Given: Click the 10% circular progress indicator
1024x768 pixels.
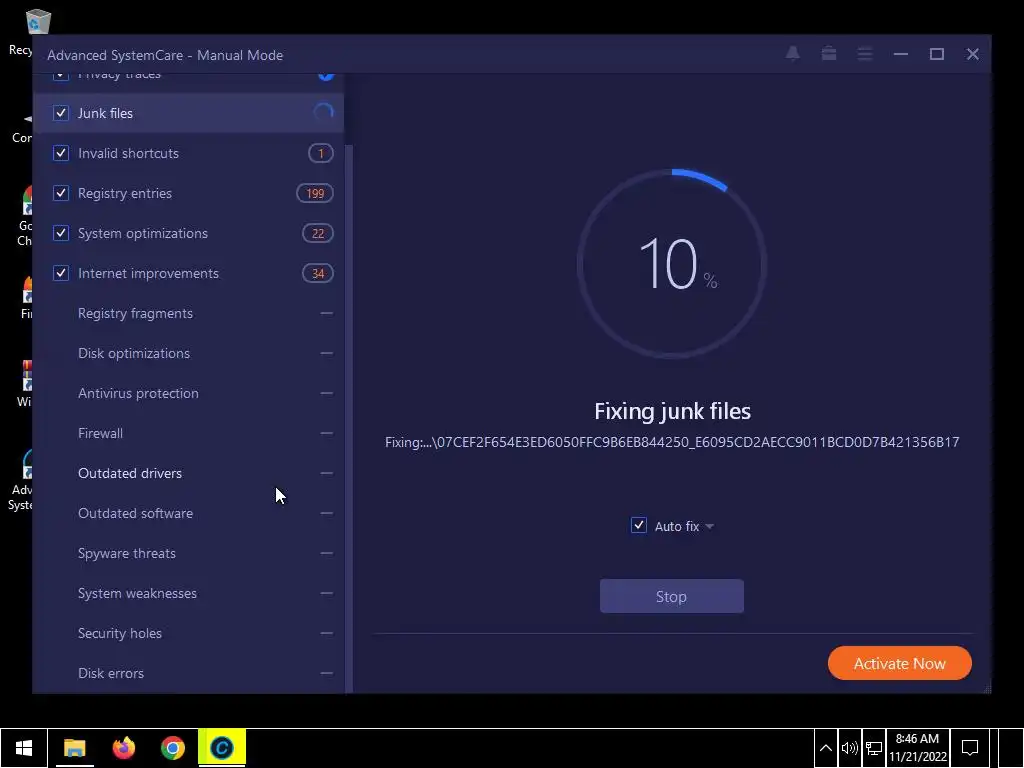Looking at the screenshot, I should point(672,264).
